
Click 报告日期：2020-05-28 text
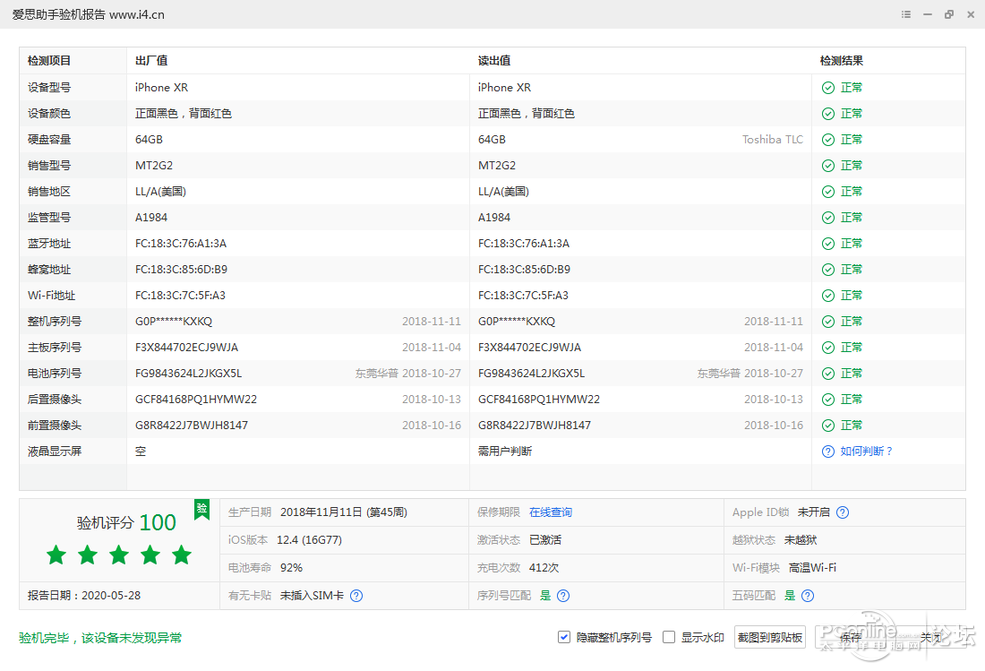84,596
